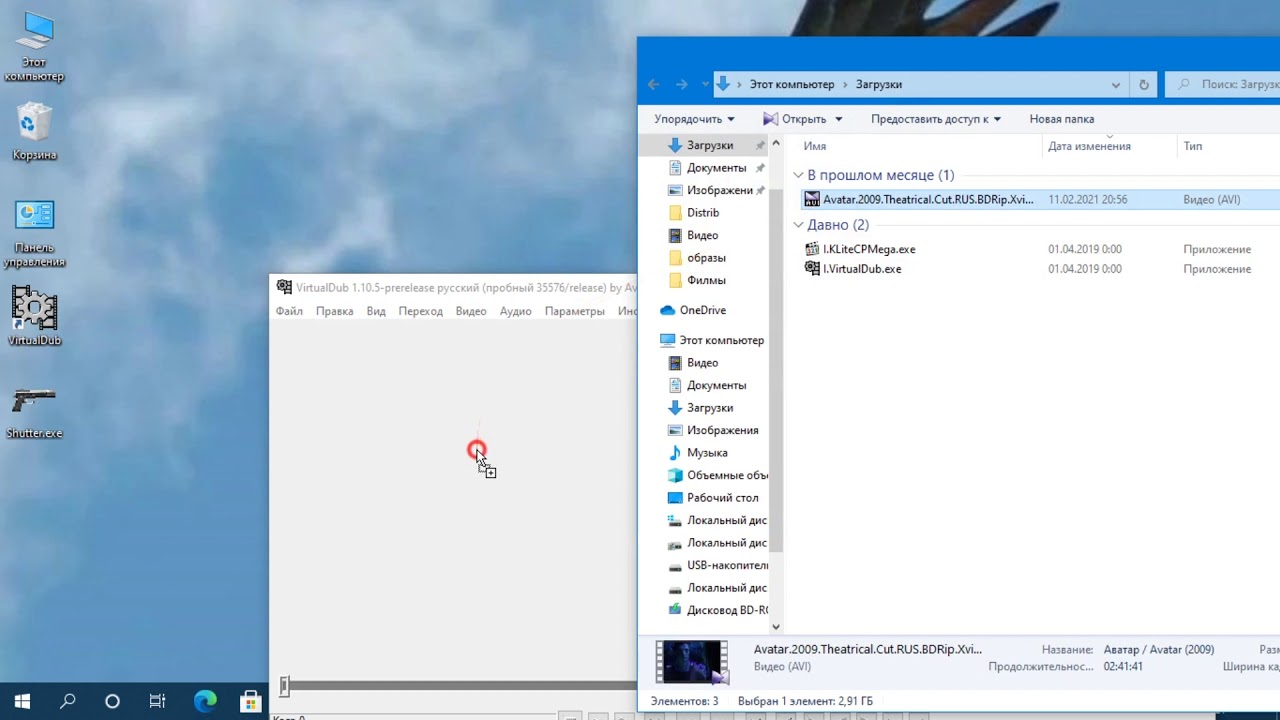Click the Avatar video thumbnail in details pane
Image resolution: width=1280 pixels, height=720 pixels.
pyautogui.click(x=692, y=661)
